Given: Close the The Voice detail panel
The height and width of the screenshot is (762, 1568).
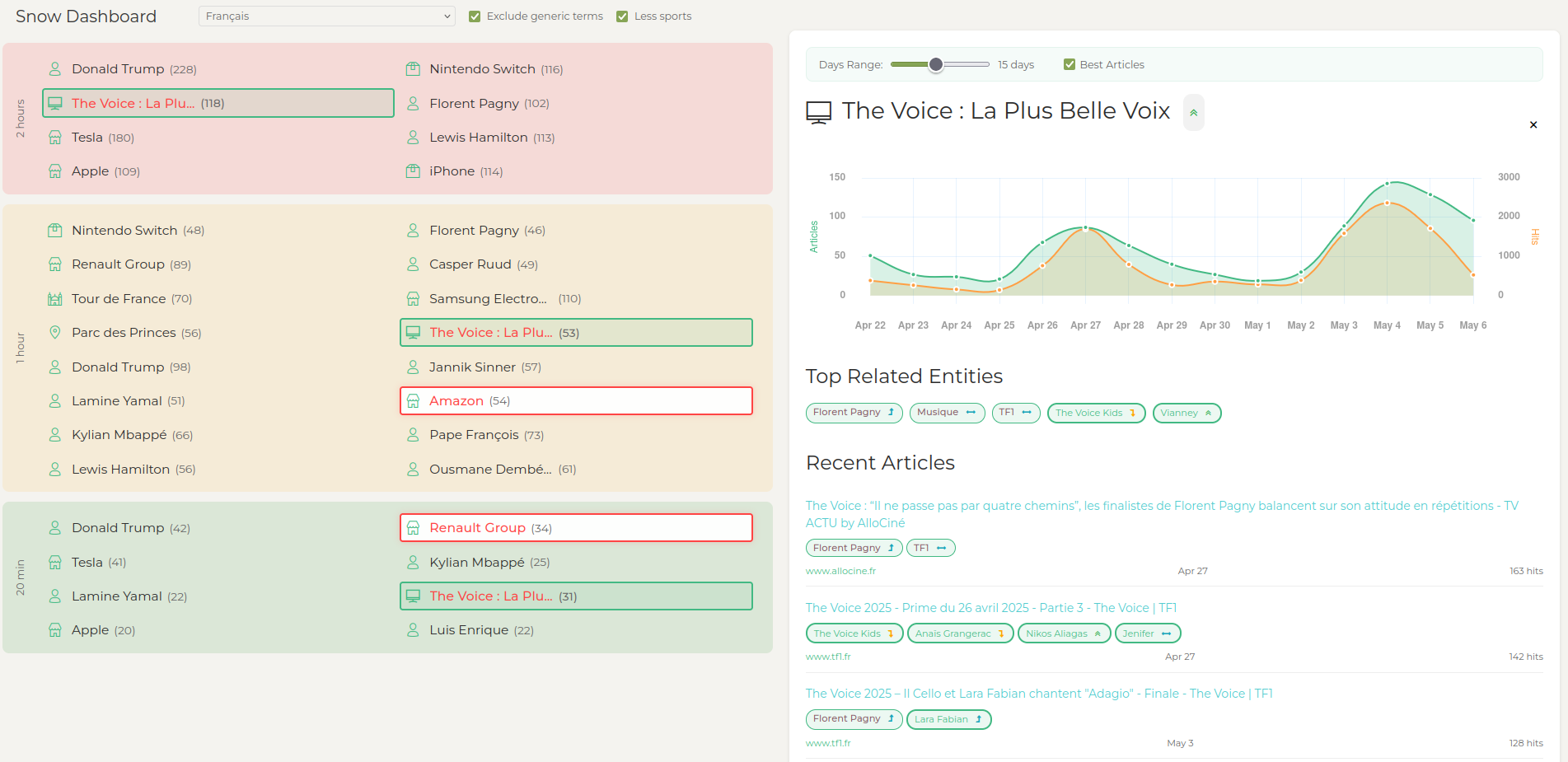Looking at the screenshot, I should (1533, 125).
